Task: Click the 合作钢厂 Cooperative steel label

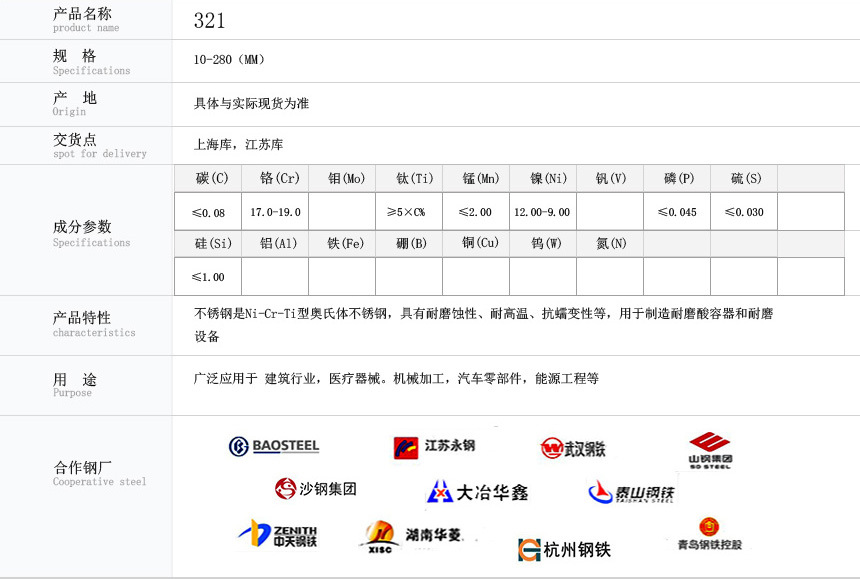Action: tap(99, 473)
